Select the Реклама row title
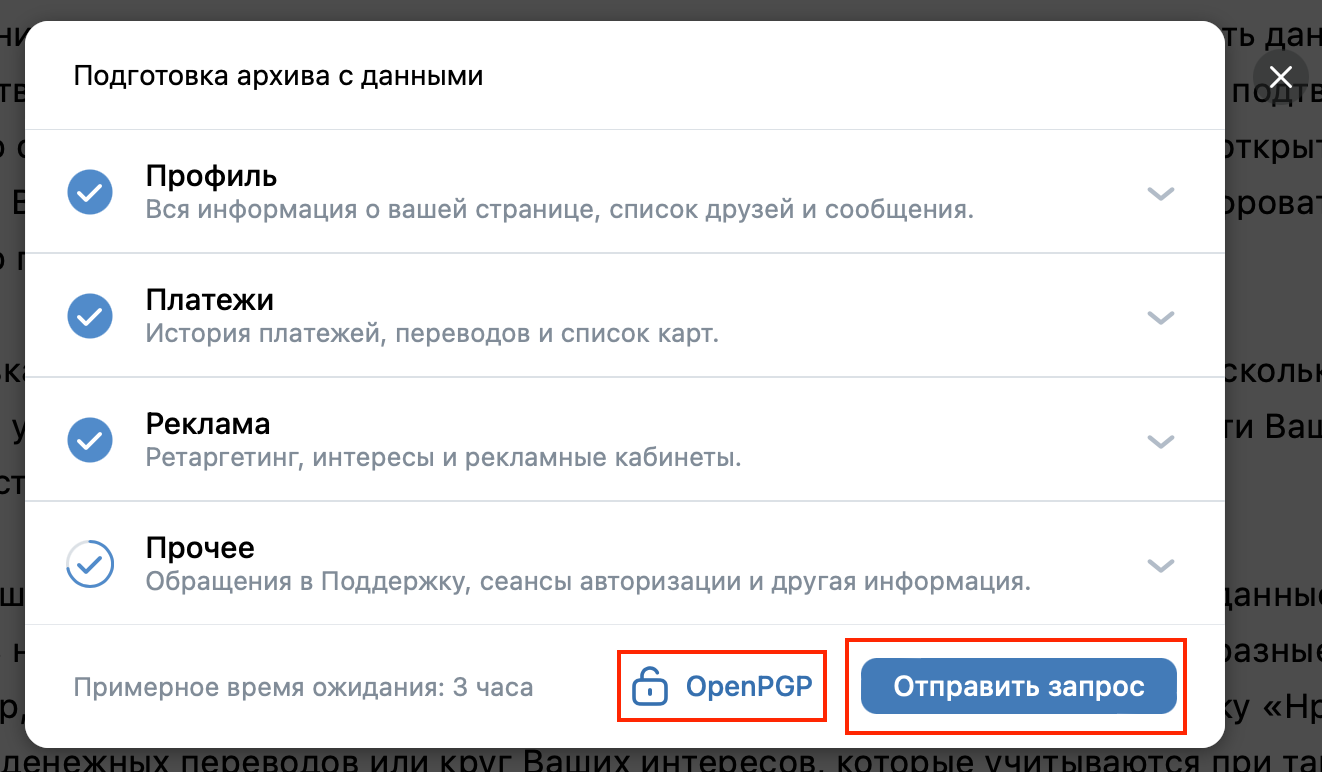Viewport: 1322px width, 772px height. click(x=208, y=424)
